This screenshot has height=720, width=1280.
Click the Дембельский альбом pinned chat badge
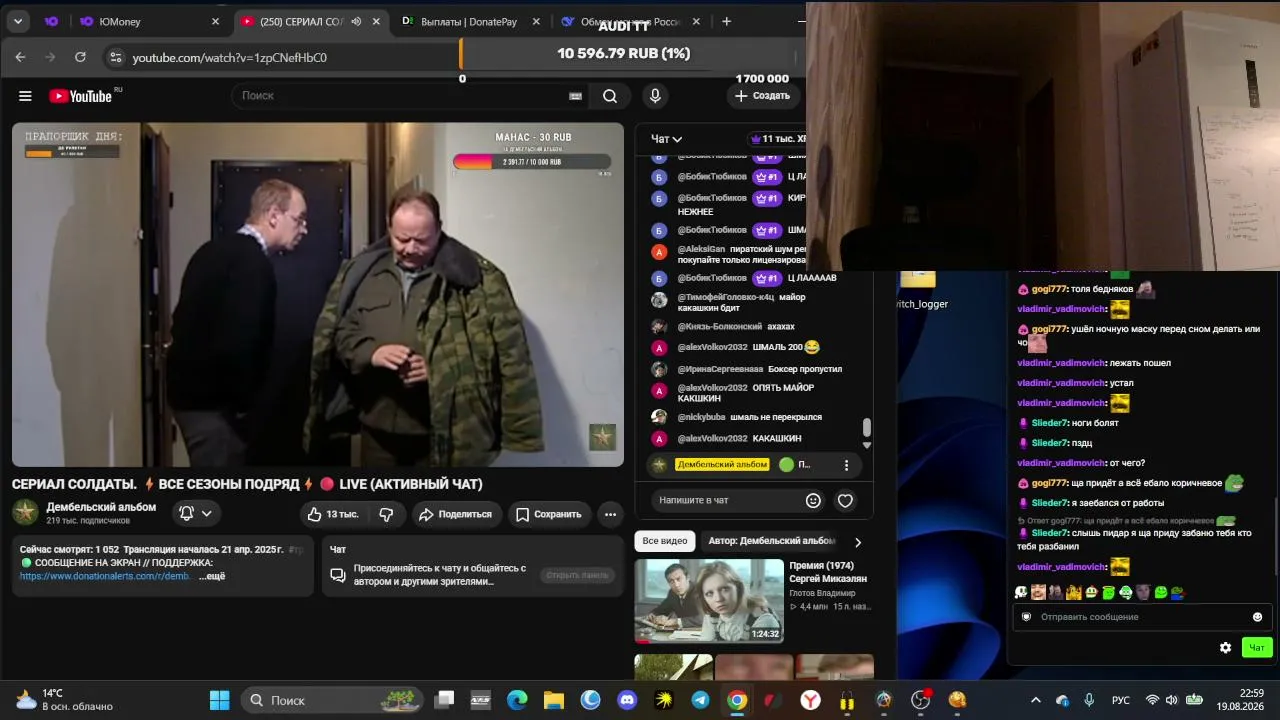pyautogui.click(x=723, y=465)
